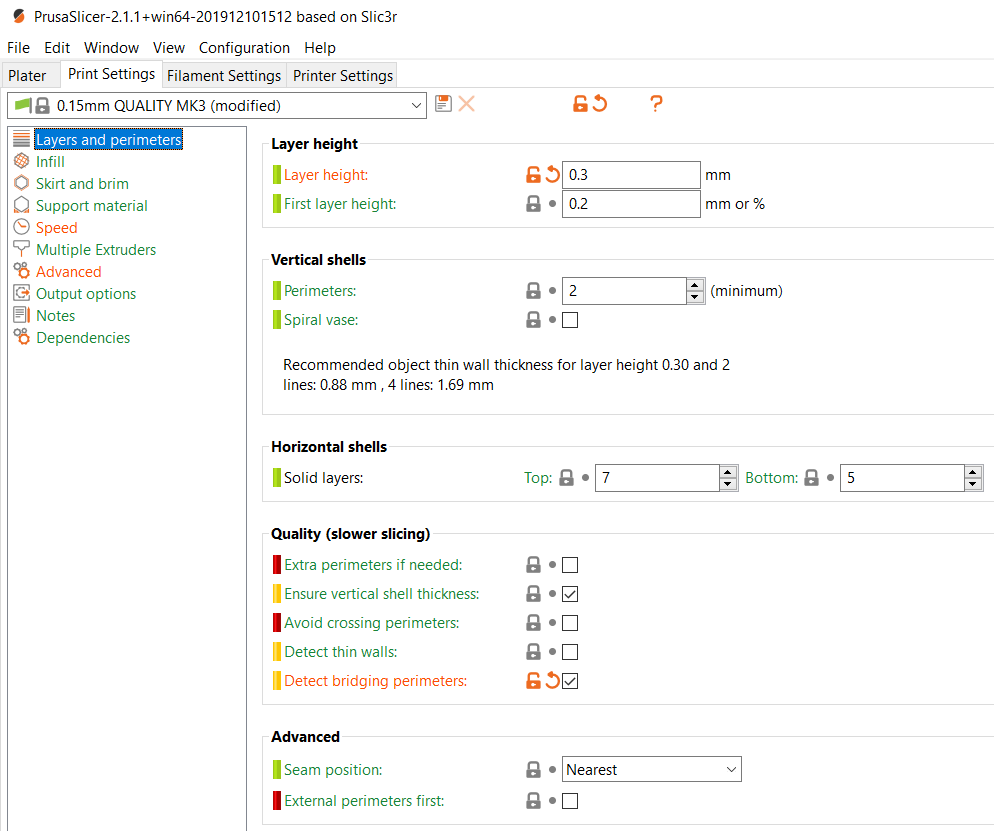Click the open lock icon next to Layer height
The image size is (994, 831).
coord(533,174)
